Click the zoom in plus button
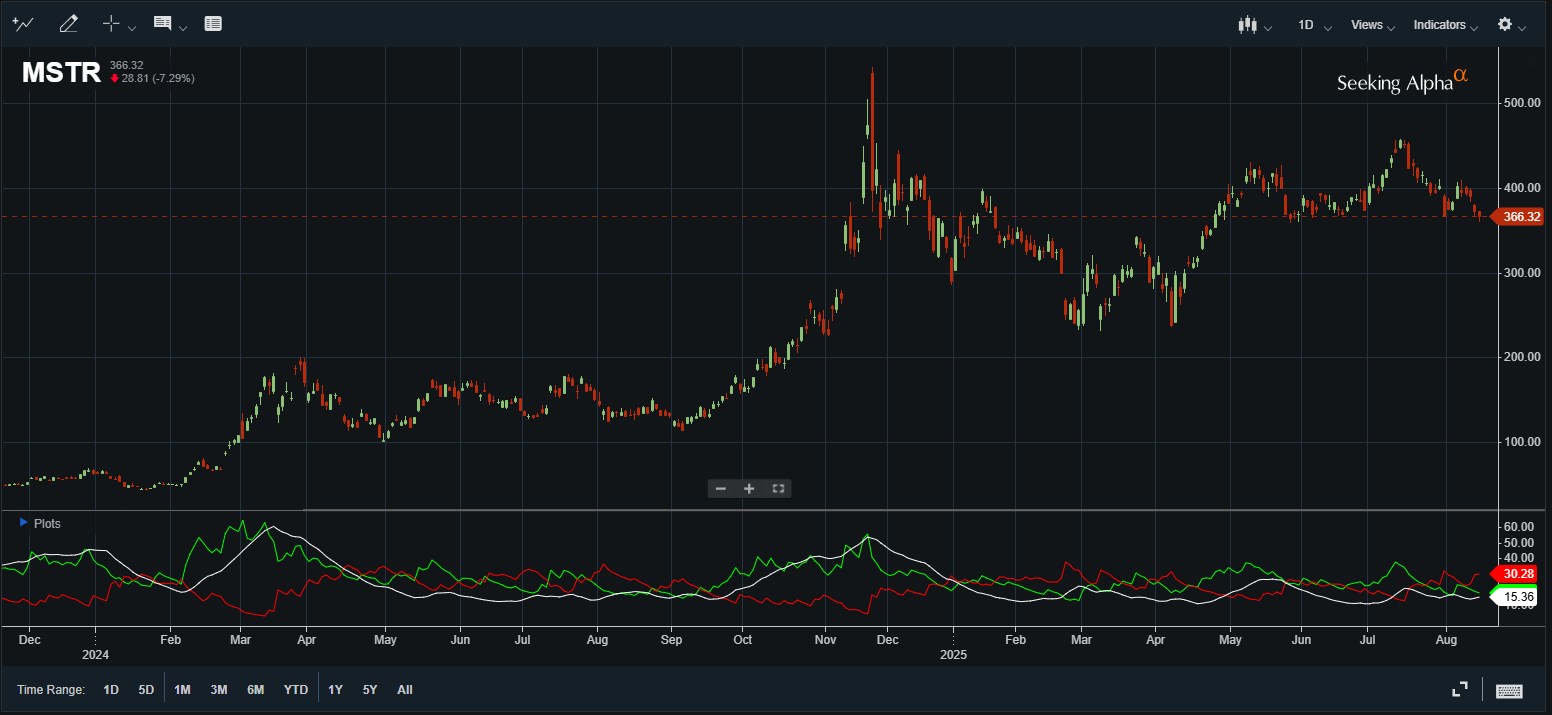 [x=749, y=488]
